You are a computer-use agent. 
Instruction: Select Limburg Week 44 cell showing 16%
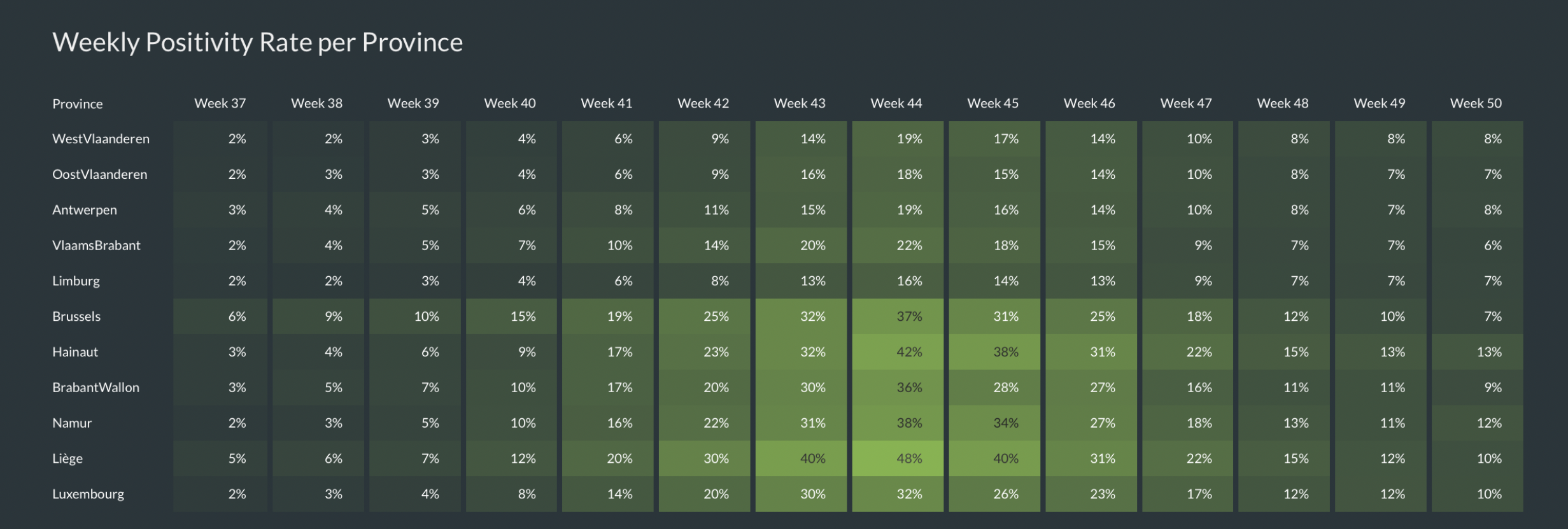898,281
